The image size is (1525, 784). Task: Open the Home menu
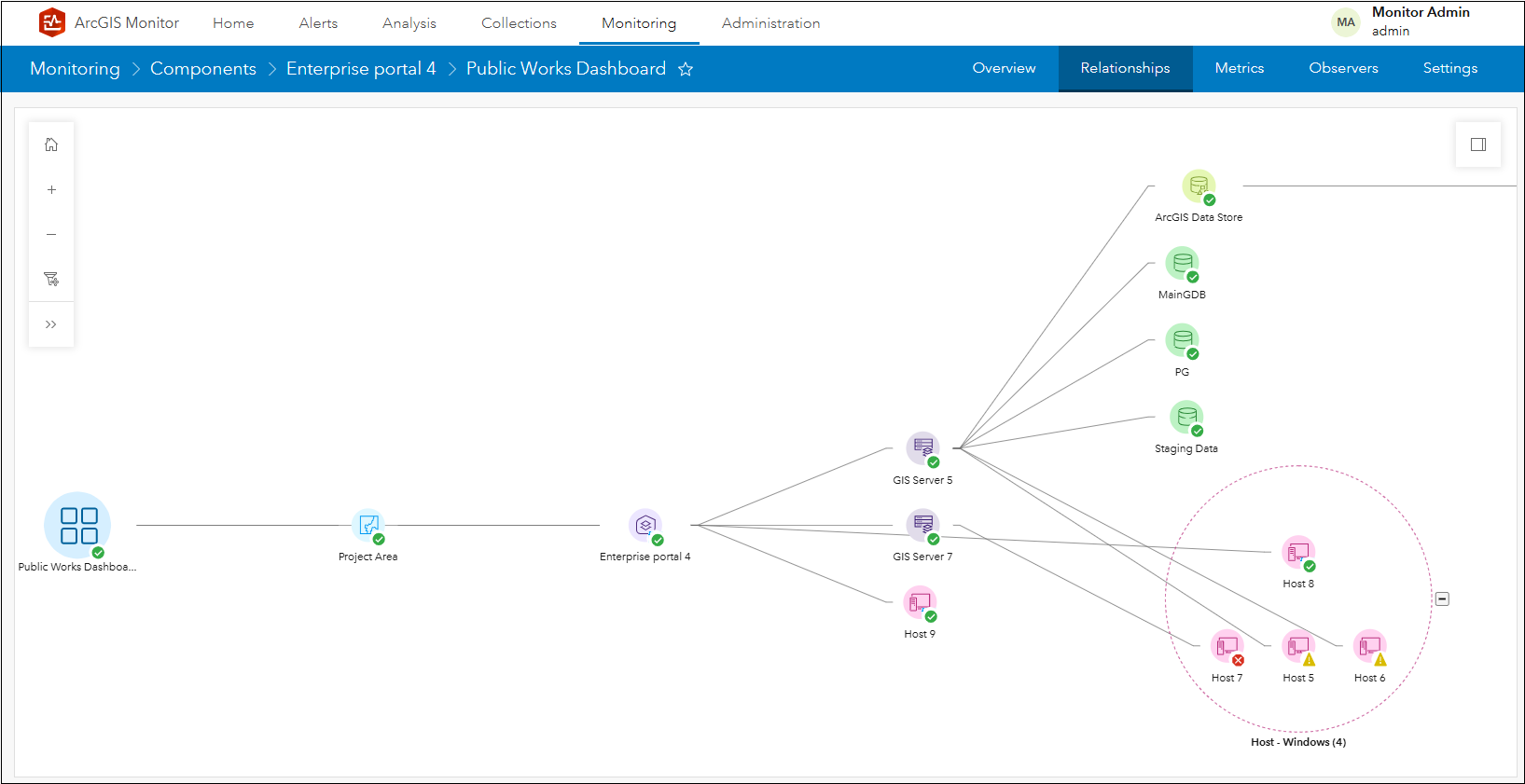233,23
